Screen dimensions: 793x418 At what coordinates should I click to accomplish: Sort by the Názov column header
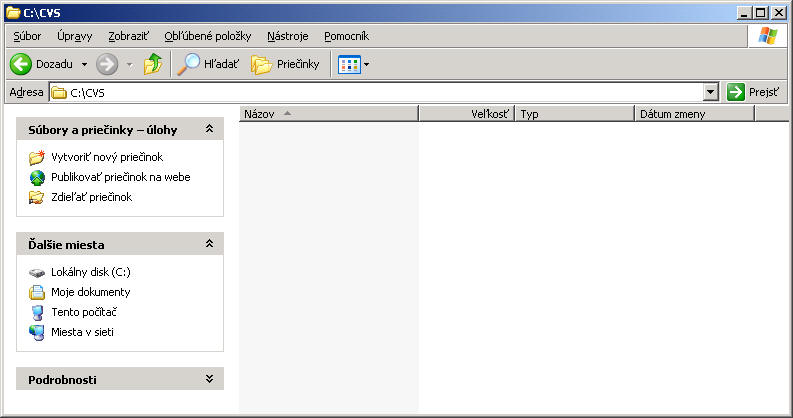329,114
